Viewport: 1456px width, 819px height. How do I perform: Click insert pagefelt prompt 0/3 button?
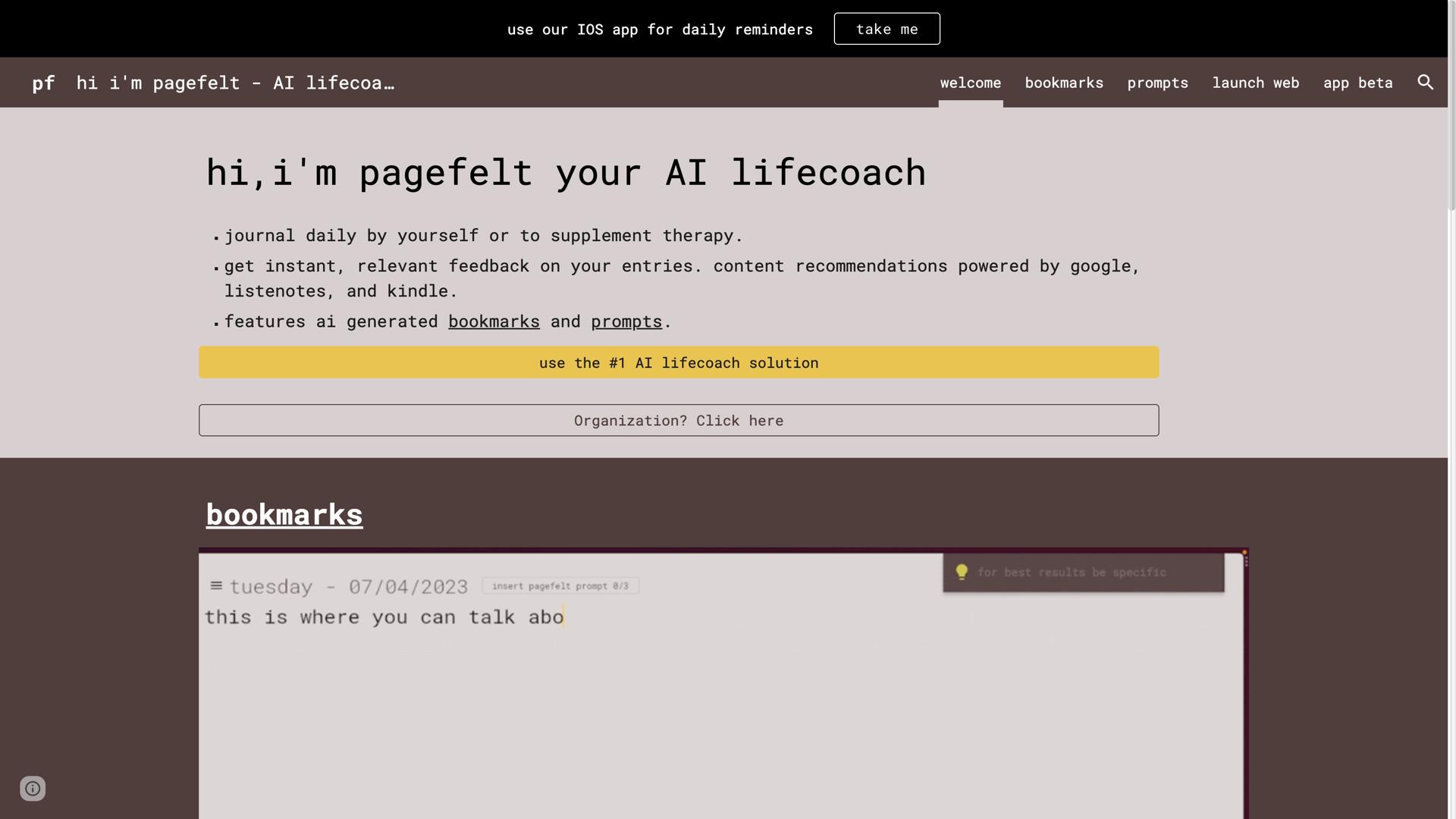point(560,585)
